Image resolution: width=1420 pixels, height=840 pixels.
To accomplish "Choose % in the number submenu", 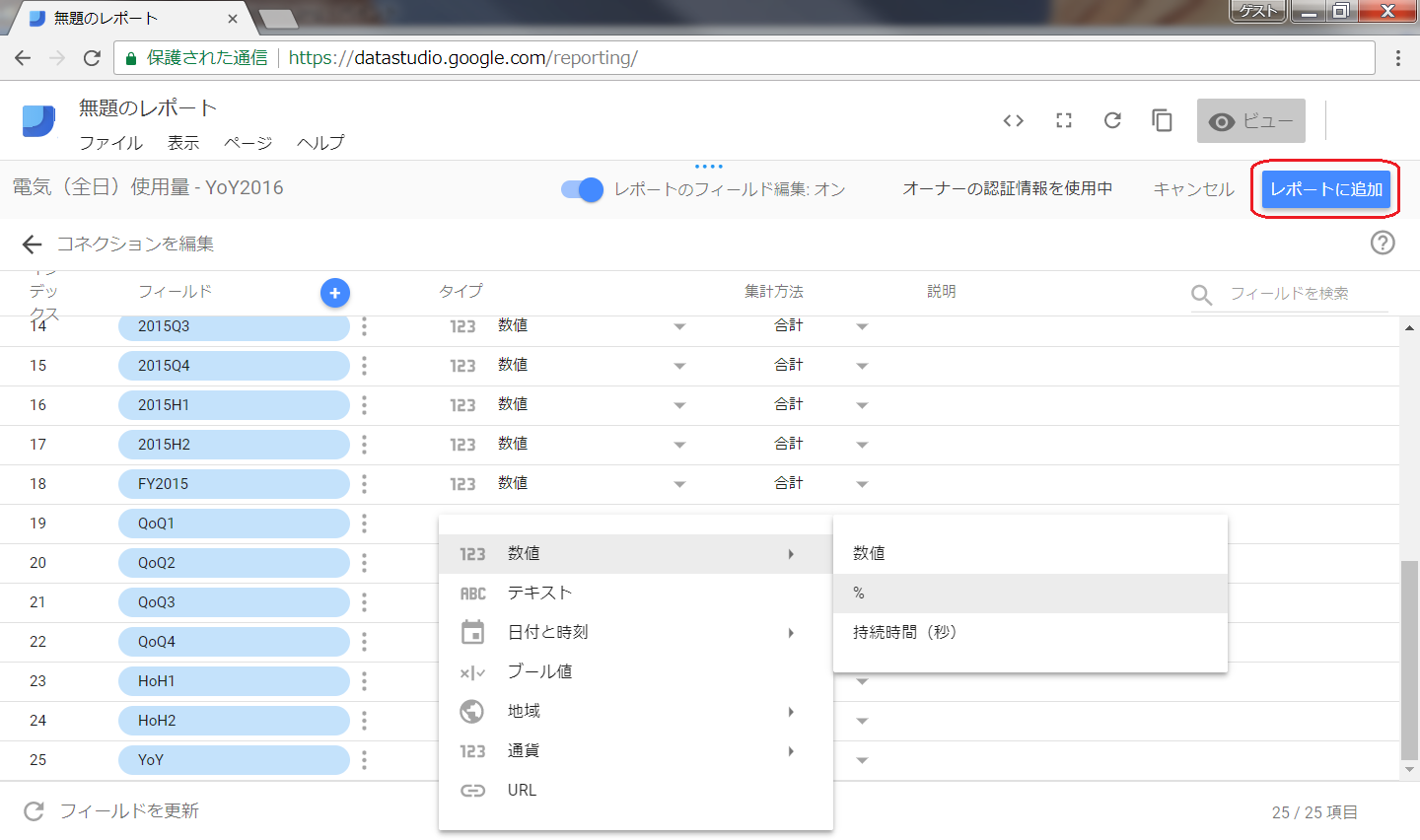I will coord(1030,594).
